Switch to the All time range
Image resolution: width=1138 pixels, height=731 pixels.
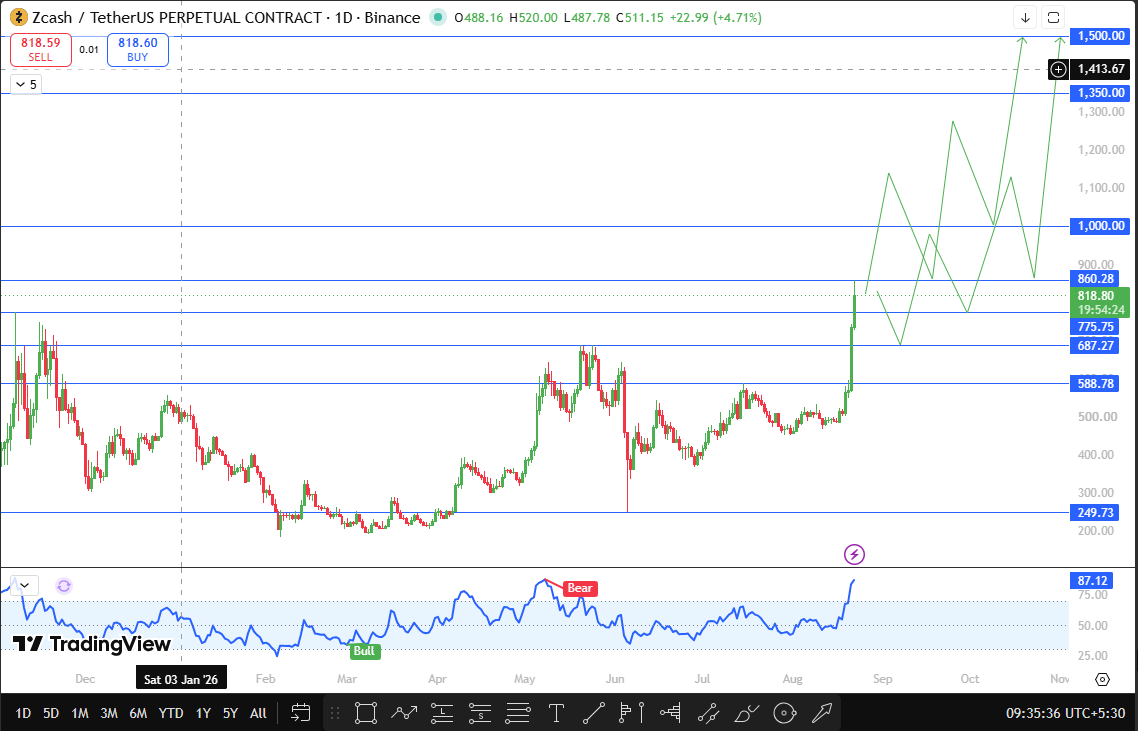[x=258, y=713]
